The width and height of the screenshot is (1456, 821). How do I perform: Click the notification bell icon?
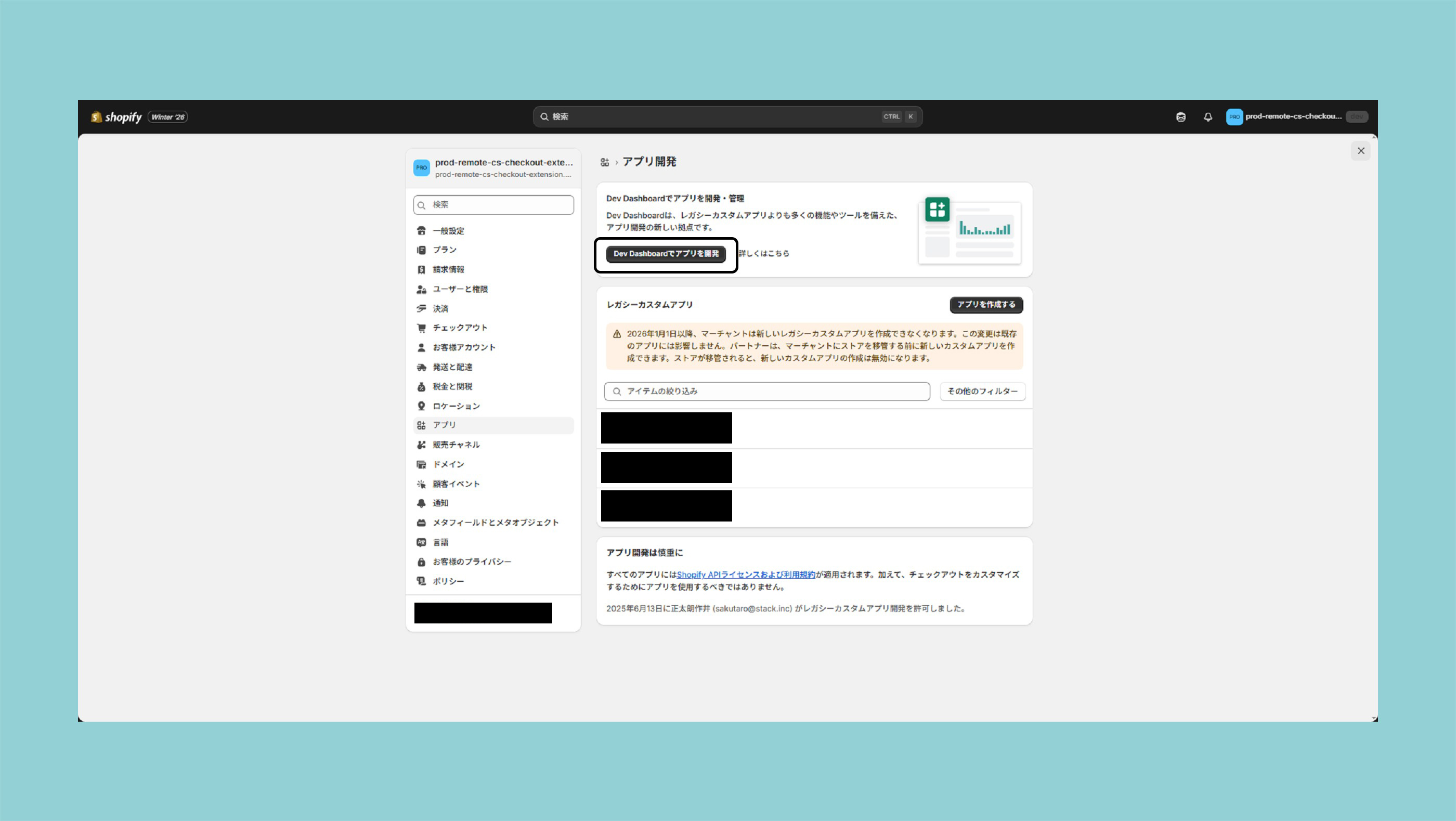tap(1208, 117)
